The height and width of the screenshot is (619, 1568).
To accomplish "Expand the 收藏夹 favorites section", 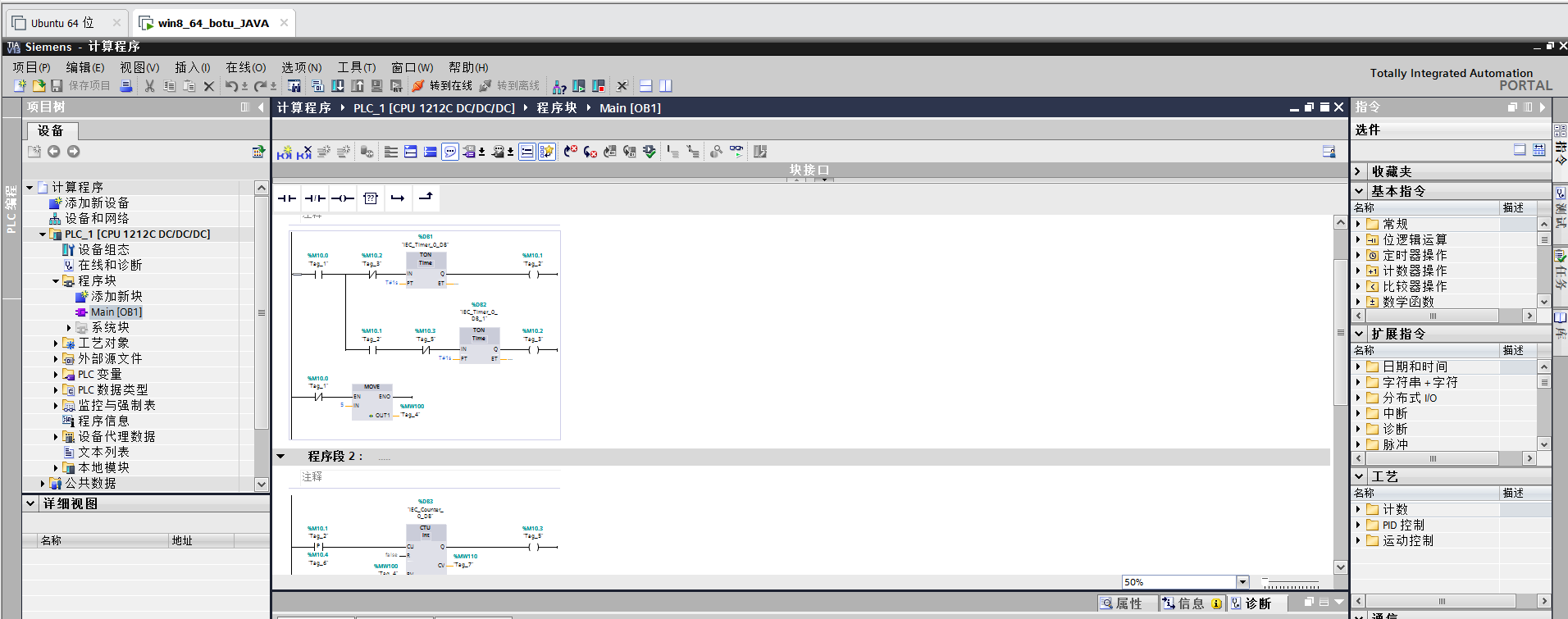I will [x=1358, y=171].
